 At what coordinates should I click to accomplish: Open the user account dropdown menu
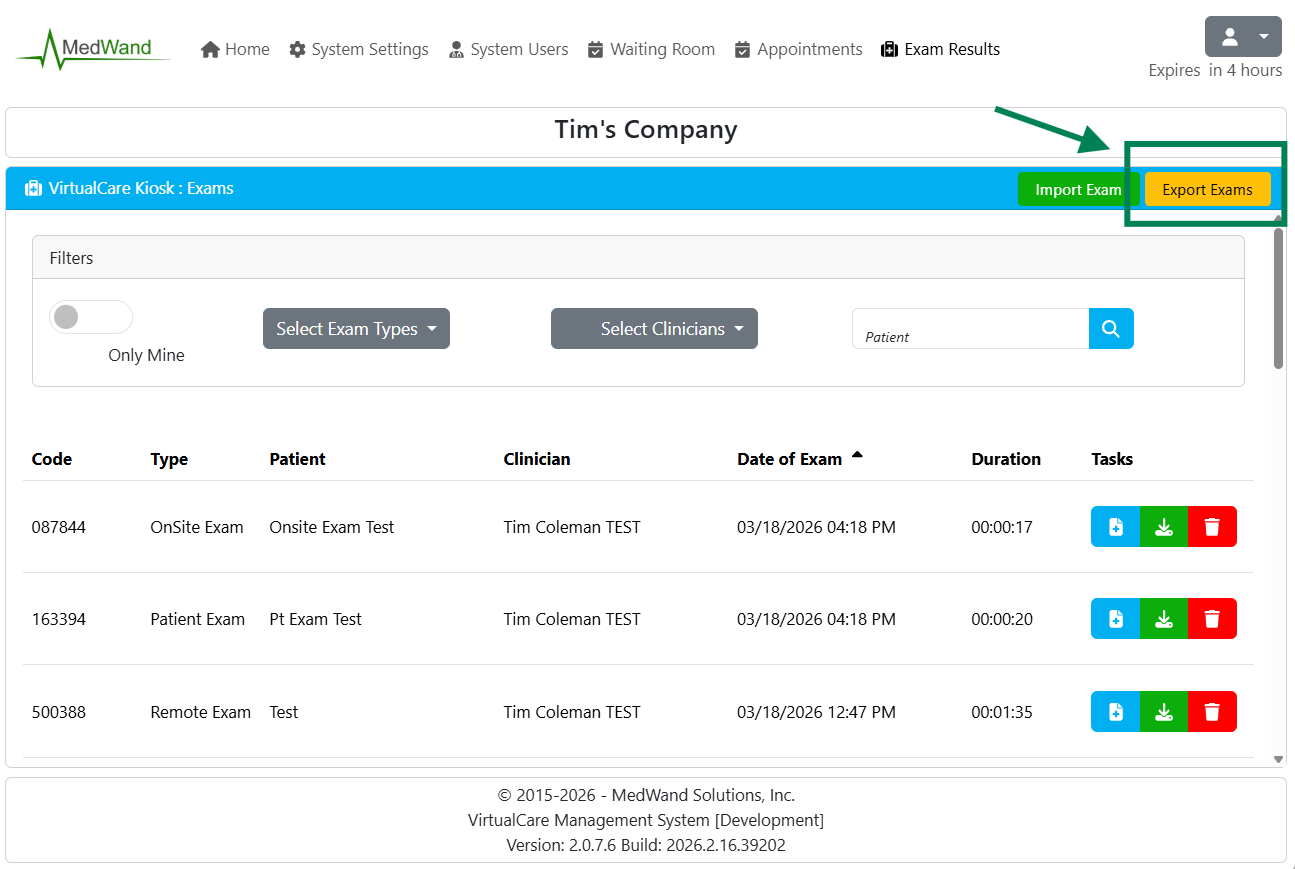1242,37
